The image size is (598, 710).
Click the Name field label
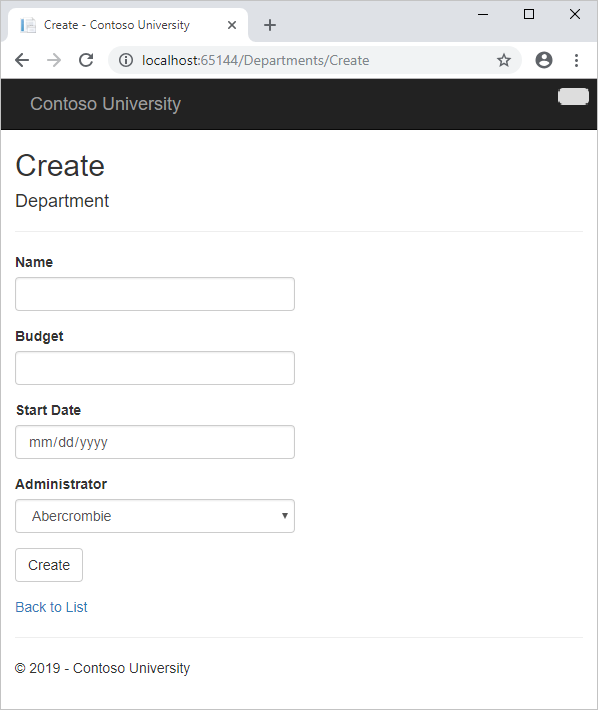34,262
